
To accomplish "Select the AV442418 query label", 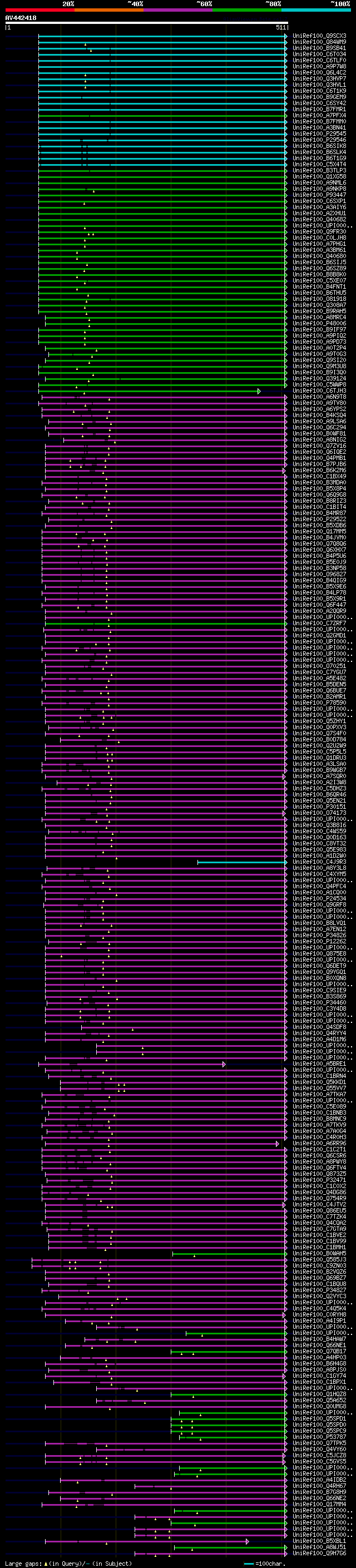I will pyautogui.click(x=21, y=18).
